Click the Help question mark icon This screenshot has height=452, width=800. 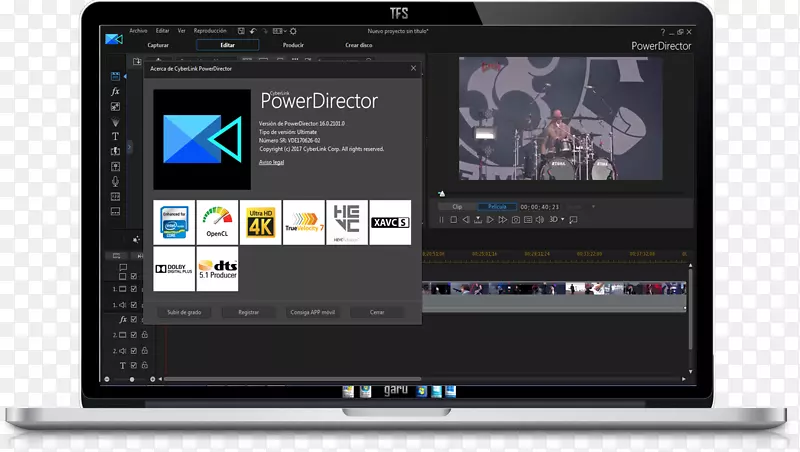663,32
